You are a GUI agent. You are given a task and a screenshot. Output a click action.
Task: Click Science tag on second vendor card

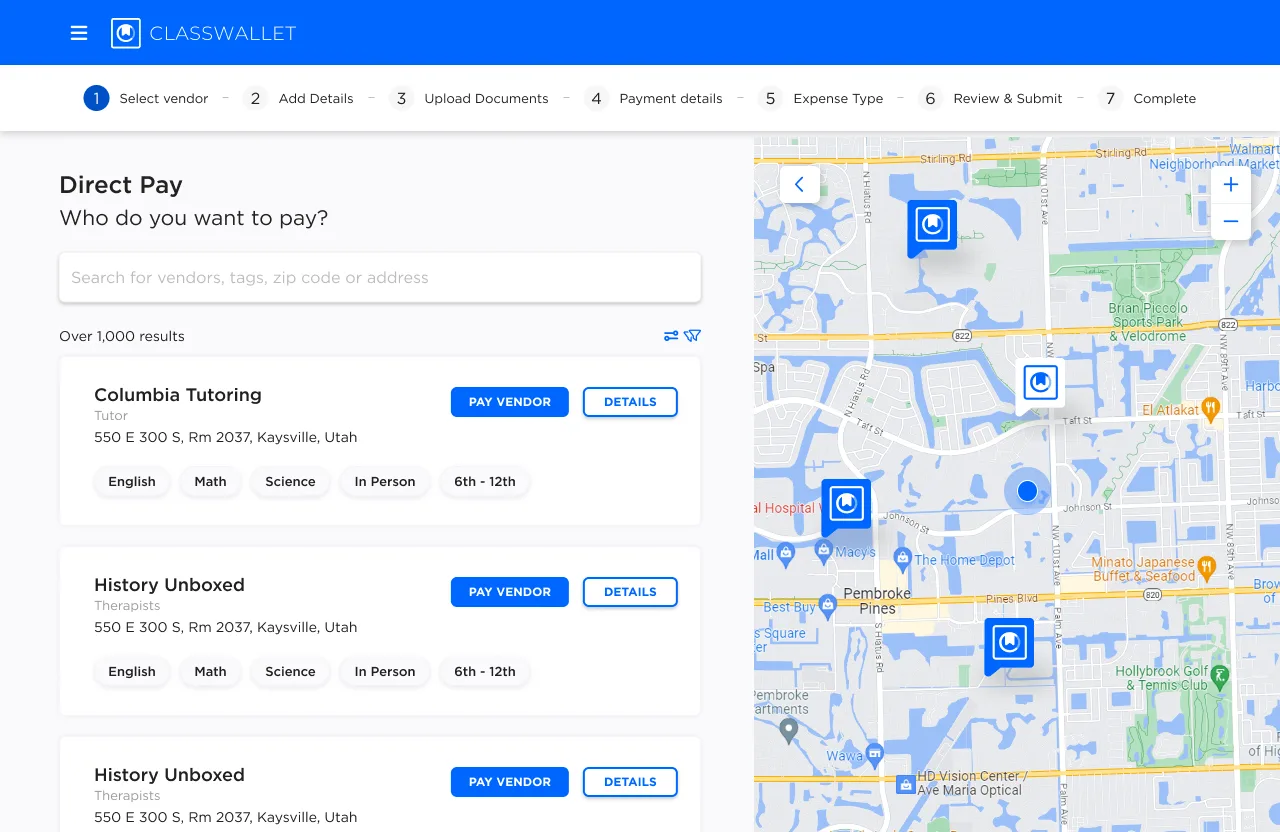point(290,671)
